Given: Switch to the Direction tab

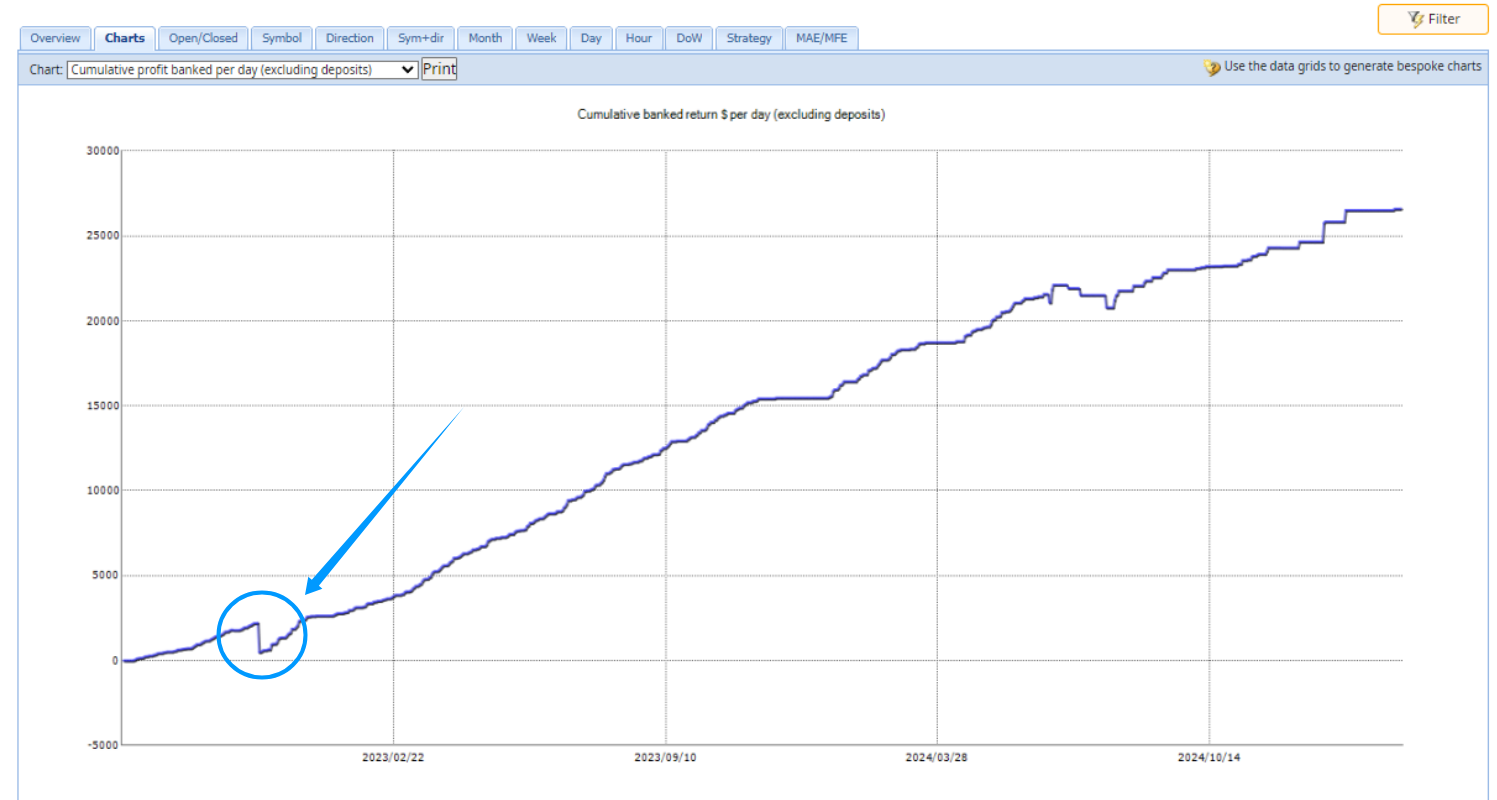Looking at the screenshot, I should (349, 38).
